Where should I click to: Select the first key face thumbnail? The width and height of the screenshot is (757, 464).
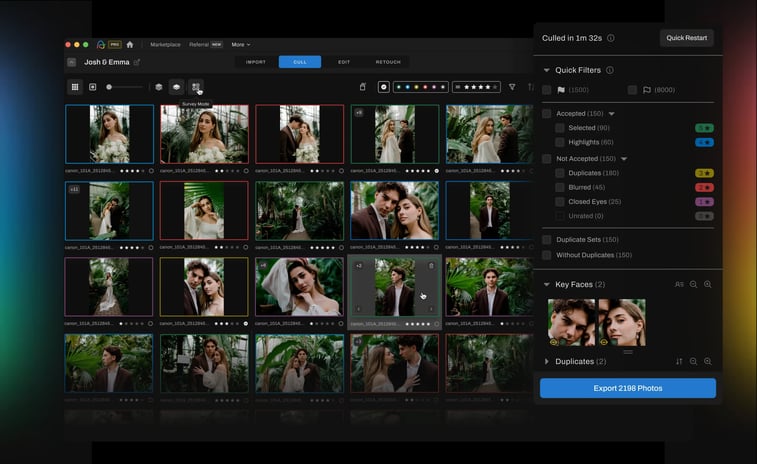tap(571, 322)
